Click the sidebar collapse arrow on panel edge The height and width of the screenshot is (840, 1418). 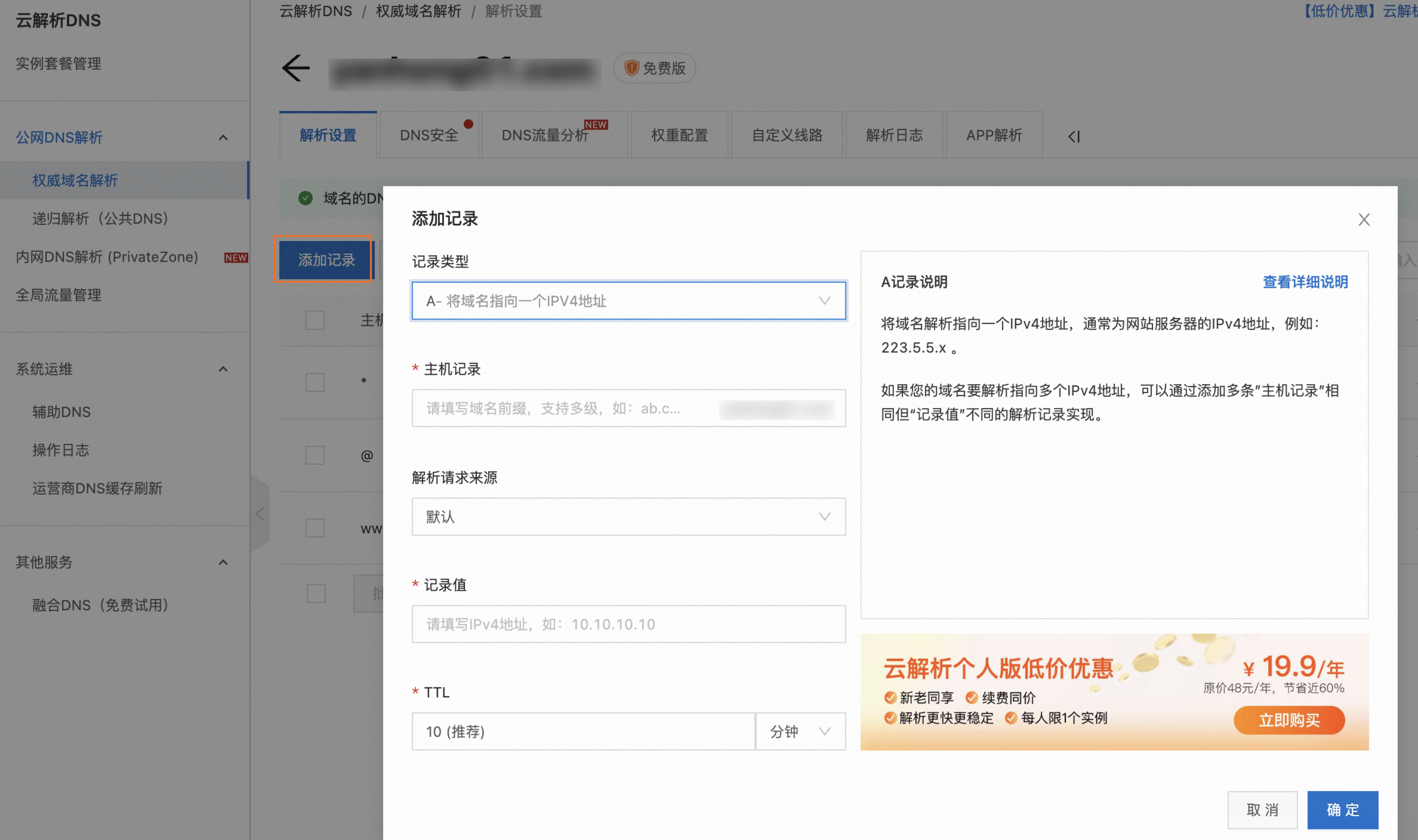click(x=261, y=514)
